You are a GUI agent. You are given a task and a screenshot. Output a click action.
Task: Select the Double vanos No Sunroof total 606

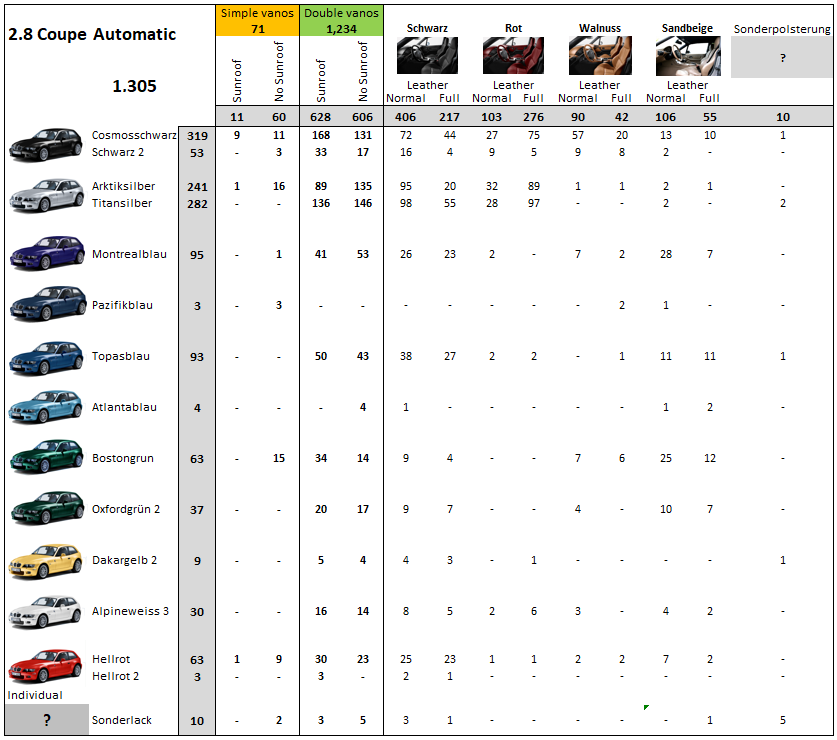point(362,117)
